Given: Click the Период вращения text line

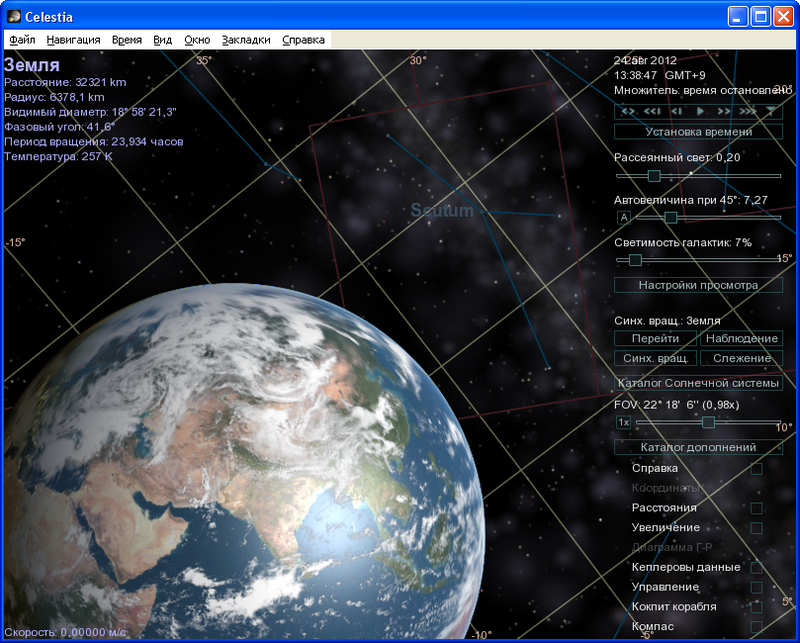Looking at the screenshot, I should (x=94, y=141).
